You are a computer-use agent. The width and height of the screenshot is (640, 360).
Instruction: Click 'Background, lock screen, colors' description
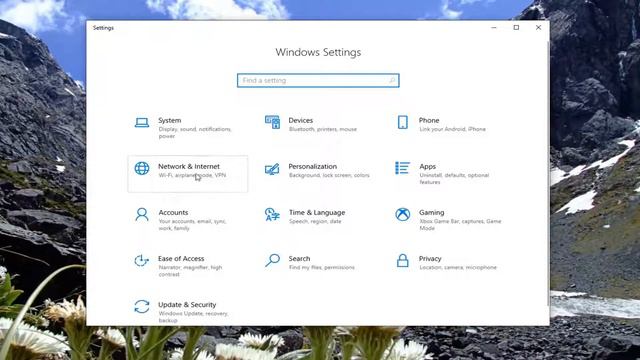coord(329,175)
